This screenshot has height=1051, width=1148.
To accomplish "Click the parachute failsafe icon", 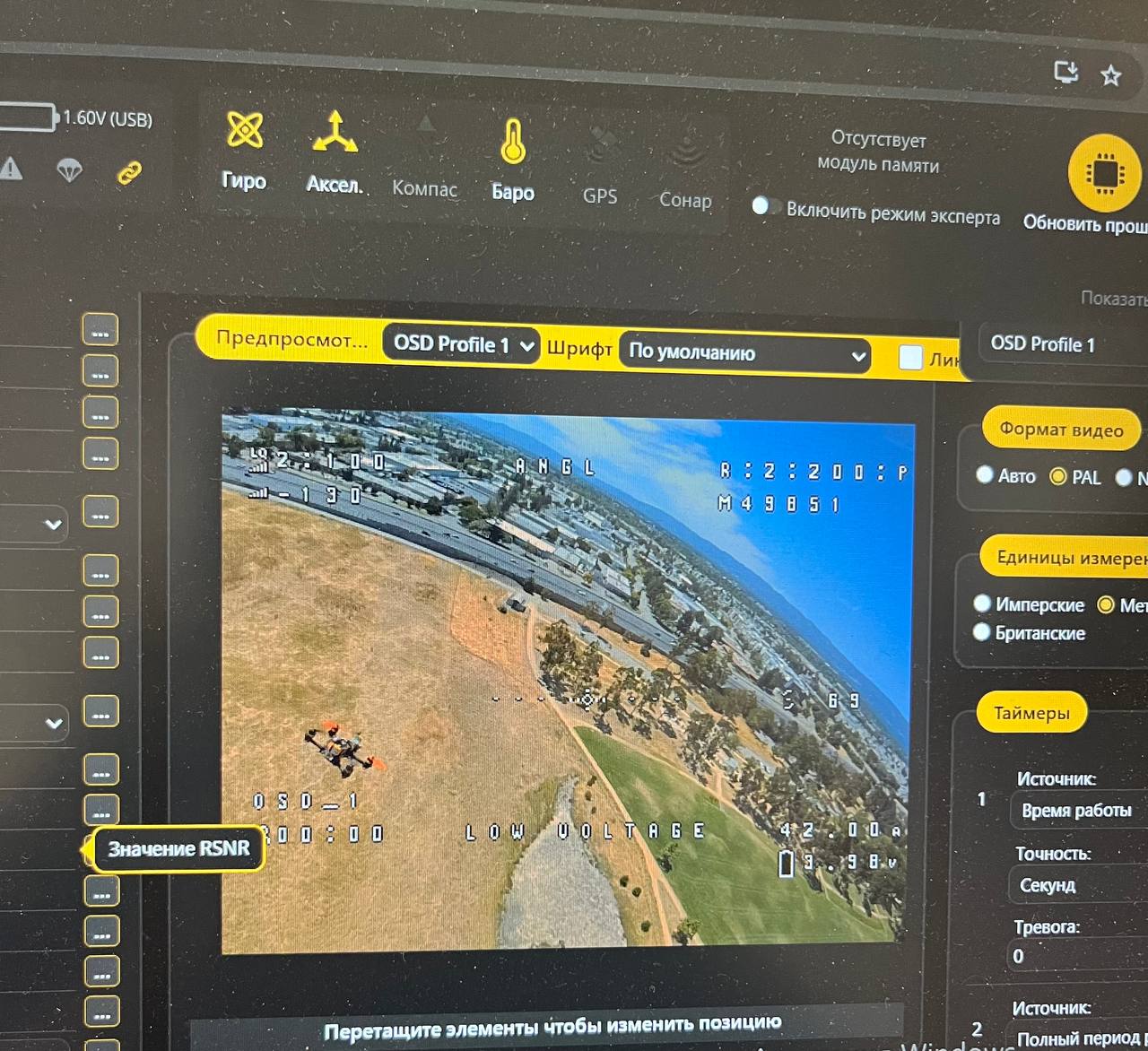I will click(x=69, y=169).
